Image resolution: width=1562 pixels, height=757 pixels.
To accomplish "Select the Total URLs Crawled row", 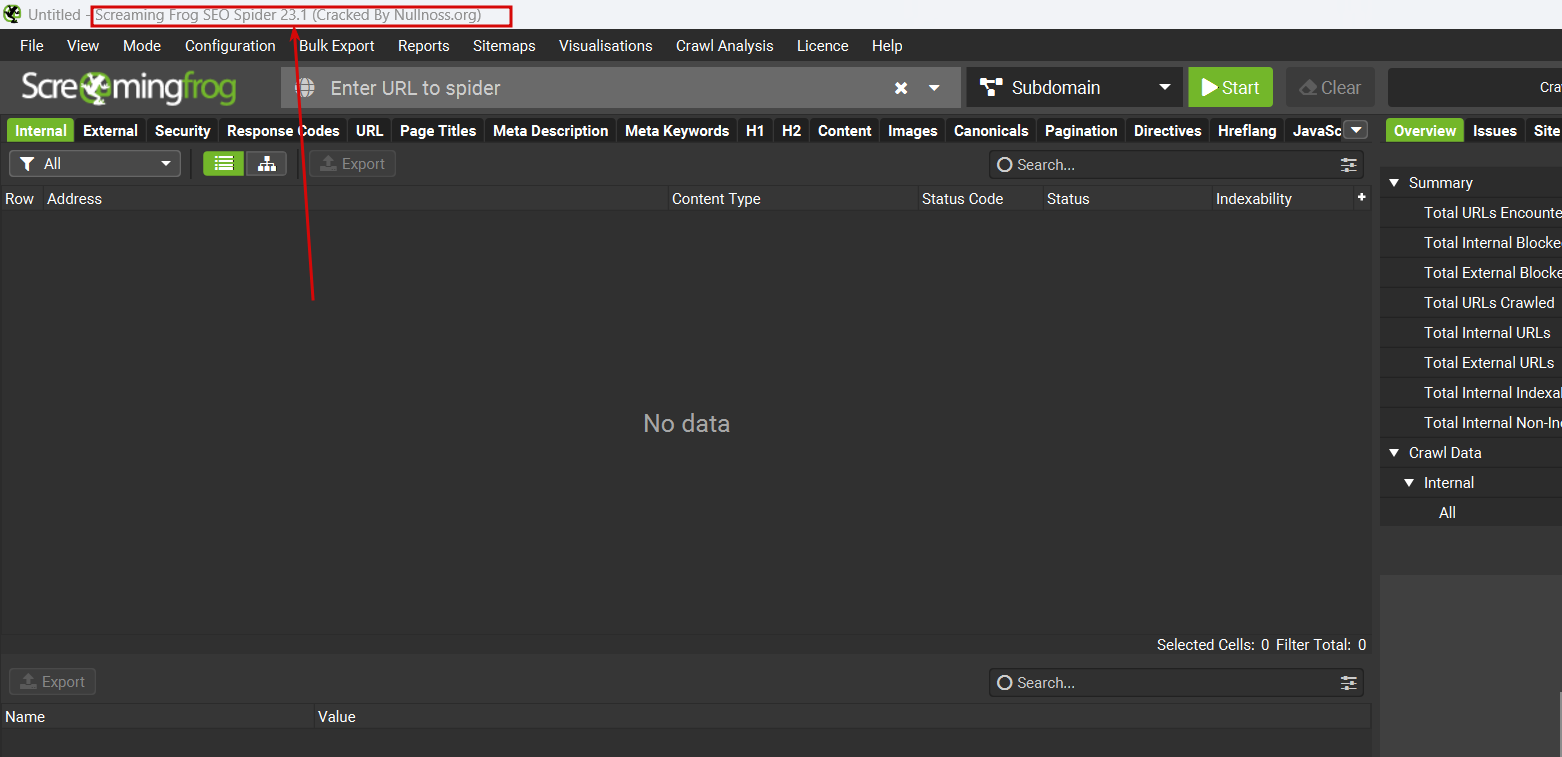I will pos(1471,303).
